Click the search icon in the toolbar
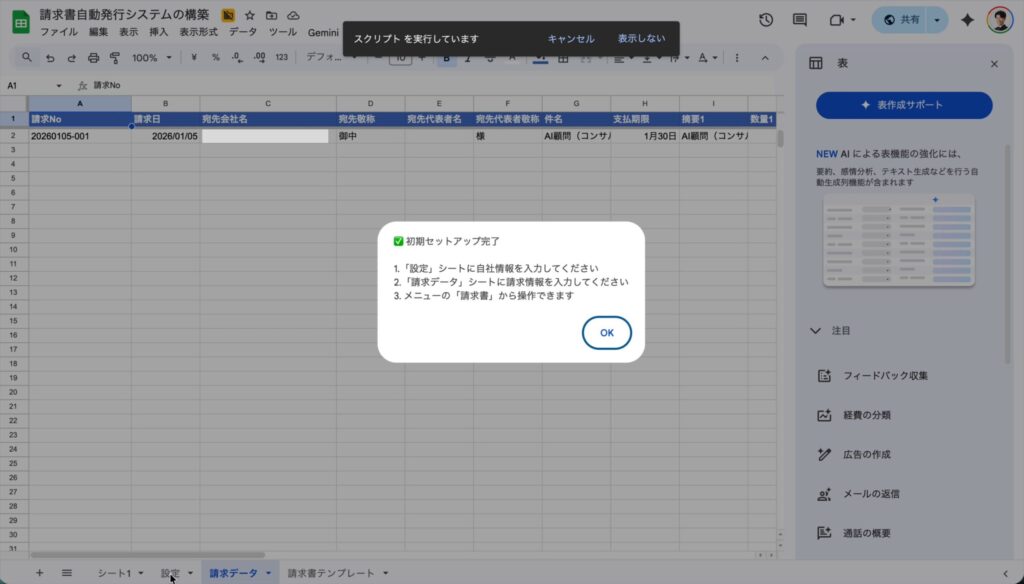This screenshot has width=1024, height=584. click(27, 58)
